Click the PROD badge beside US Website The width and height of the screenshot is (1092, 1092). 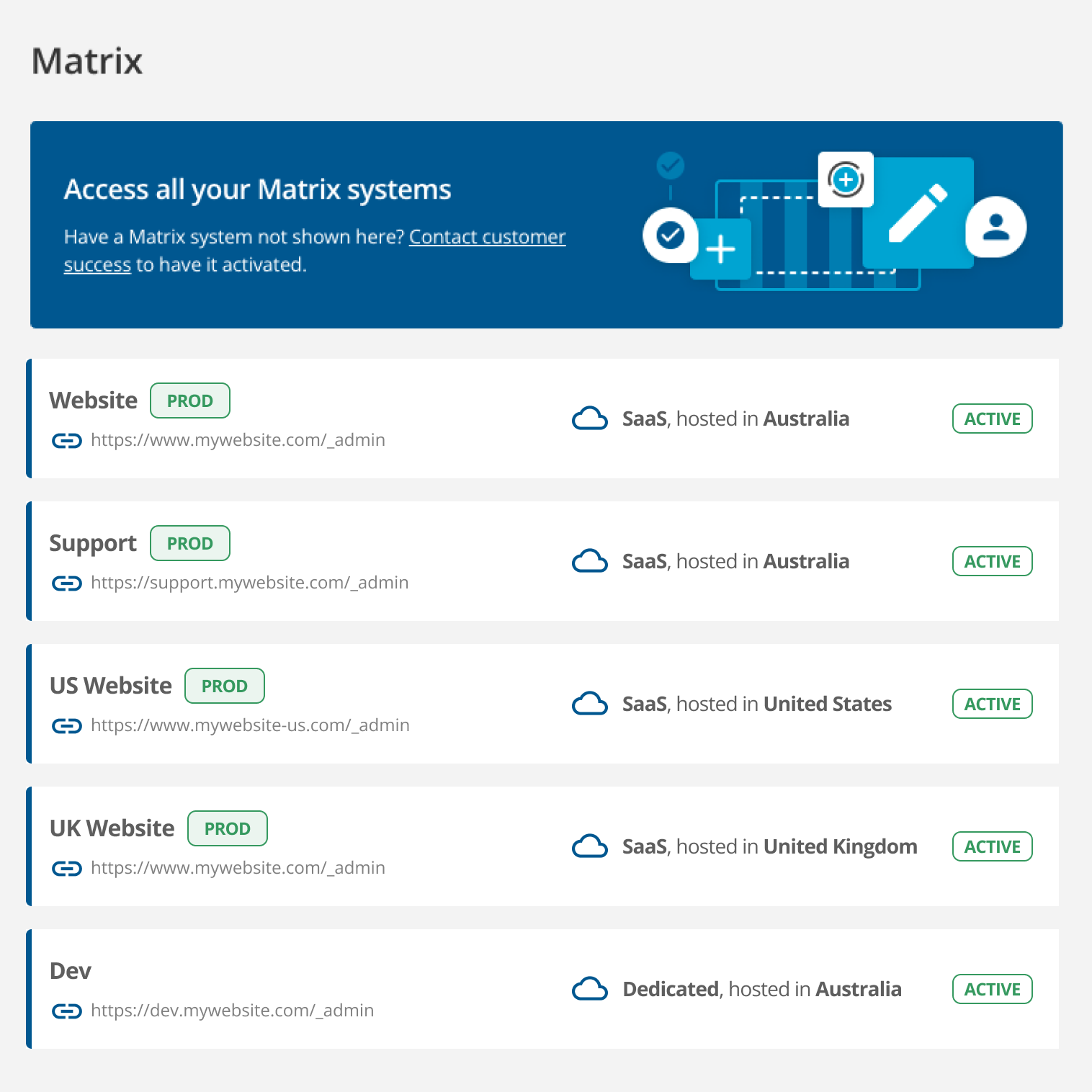(225, 686)
